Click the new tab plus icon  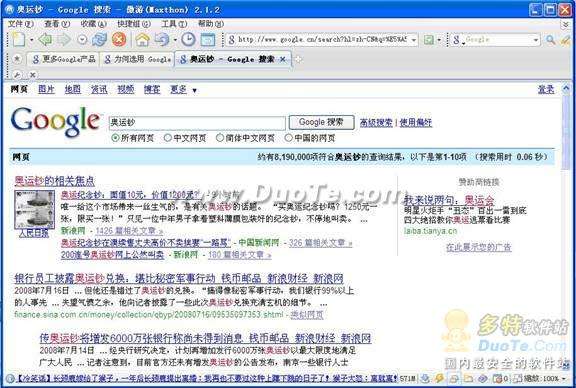[x=299, y=59]
